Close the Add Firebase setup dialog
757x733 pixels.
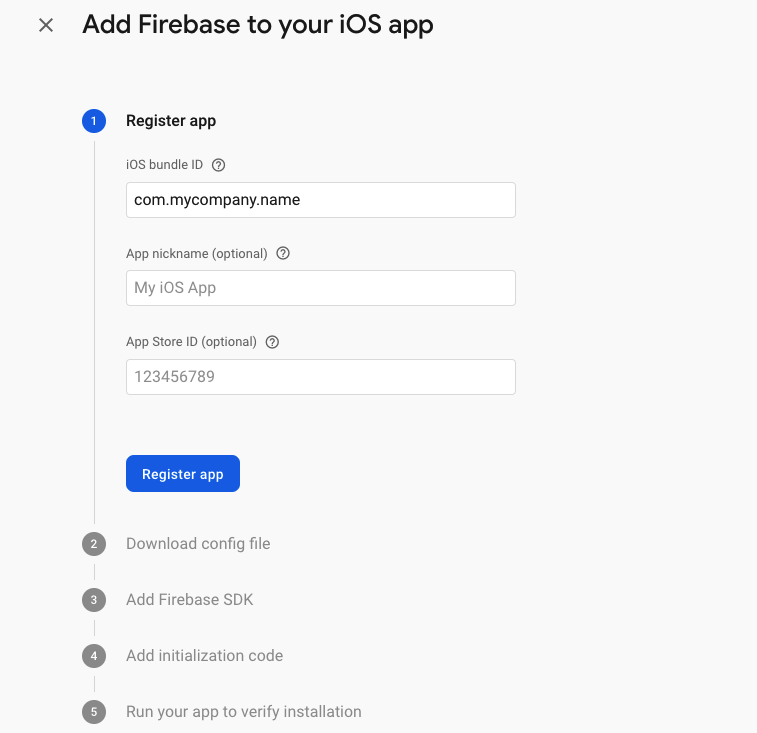[46, 25]
